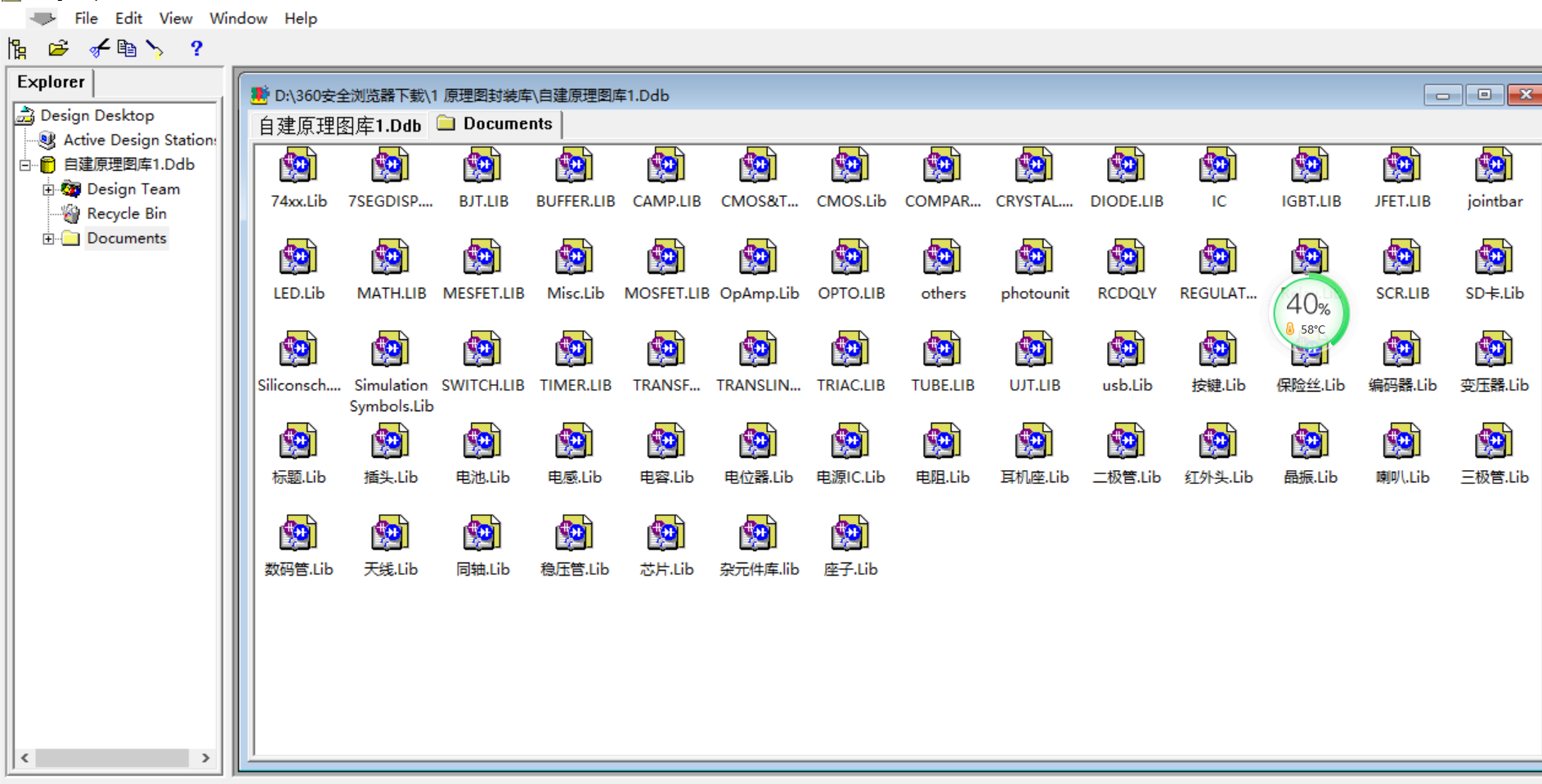Open the View menu
The height and width of the screenshot is (784, 1542).
tap(176, 18)
